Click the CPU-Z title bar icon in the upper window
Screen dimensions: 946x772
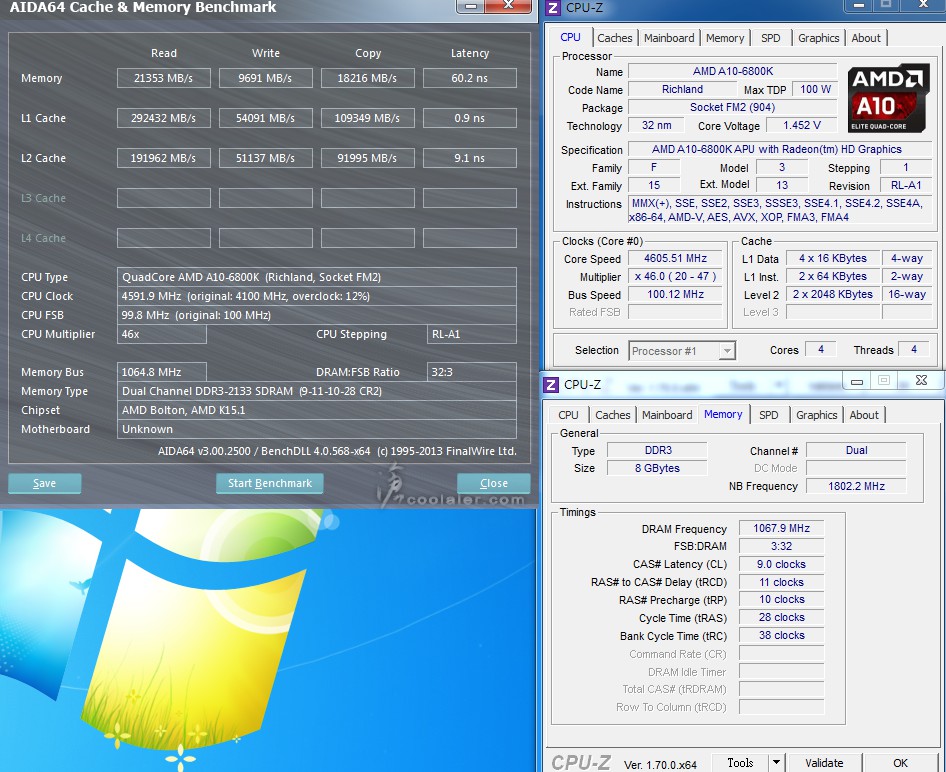(552, 8)
